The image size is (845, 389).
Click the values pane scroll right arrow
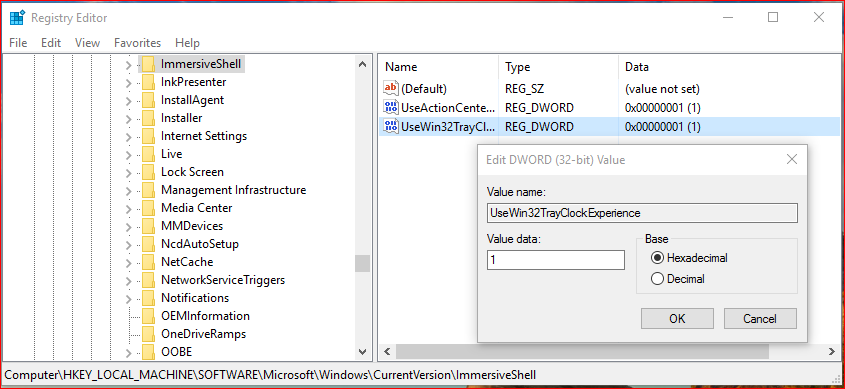tap(832, 352)
